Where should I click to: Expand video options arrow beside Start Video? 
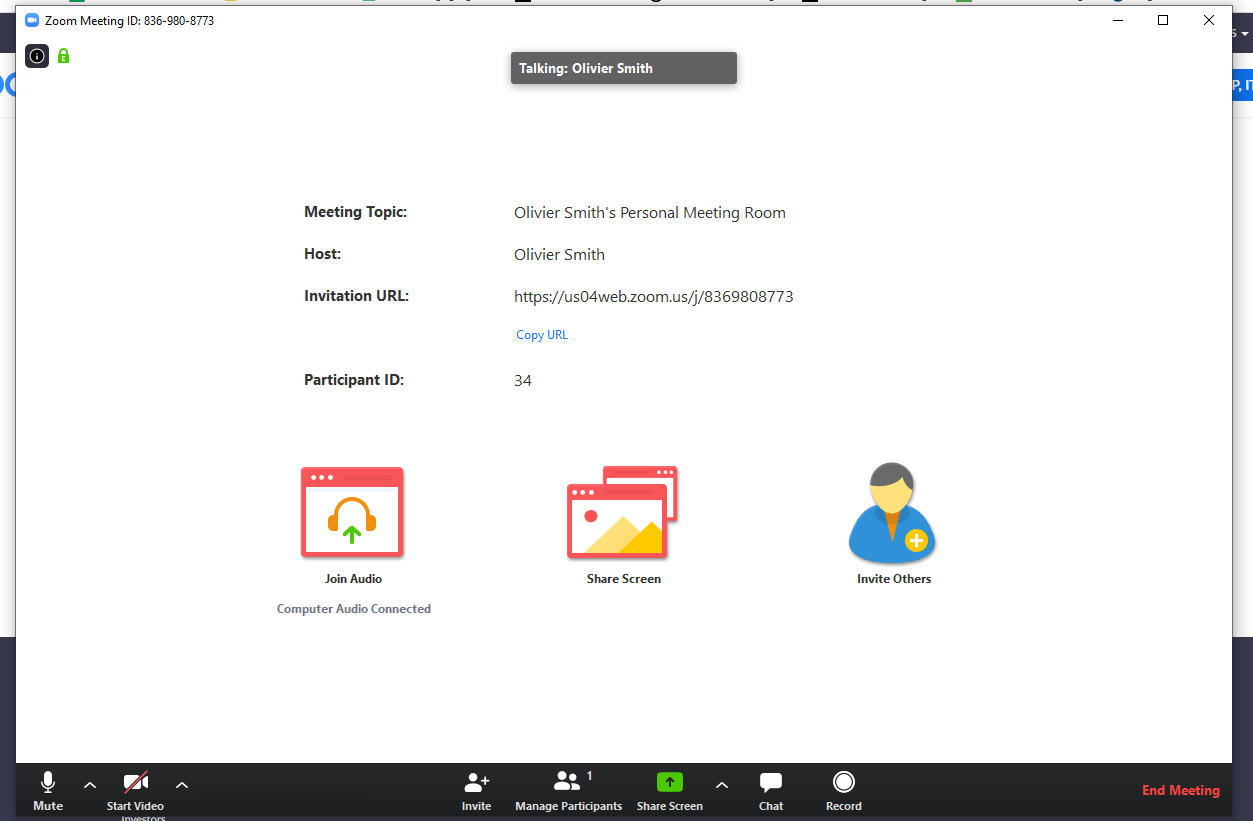(182, 785)
